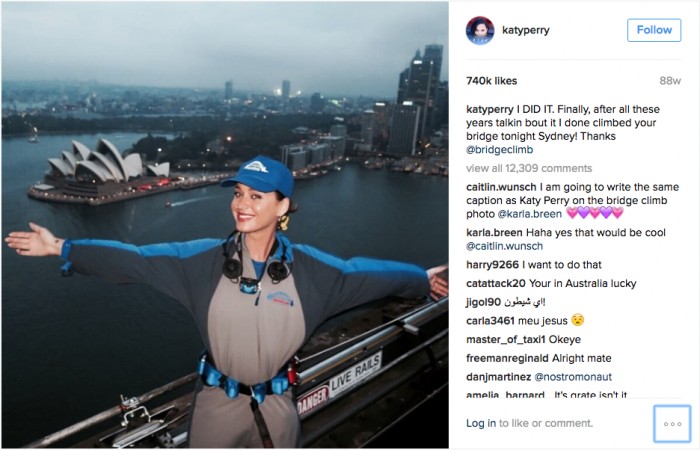Open the carla3461 commenter profile

tap(490, 321)
